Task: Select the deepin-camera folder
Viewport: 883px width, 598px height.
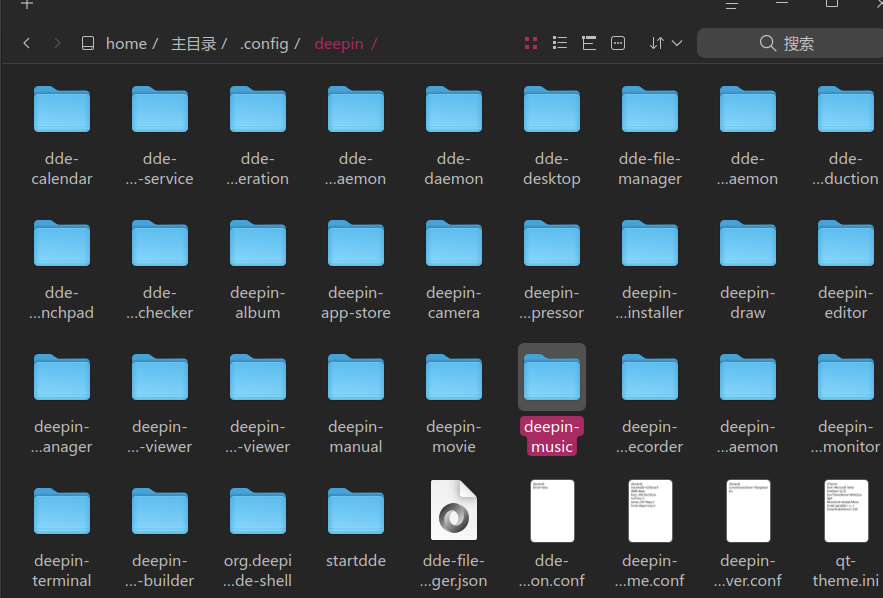Action: (x=454, y=270)
